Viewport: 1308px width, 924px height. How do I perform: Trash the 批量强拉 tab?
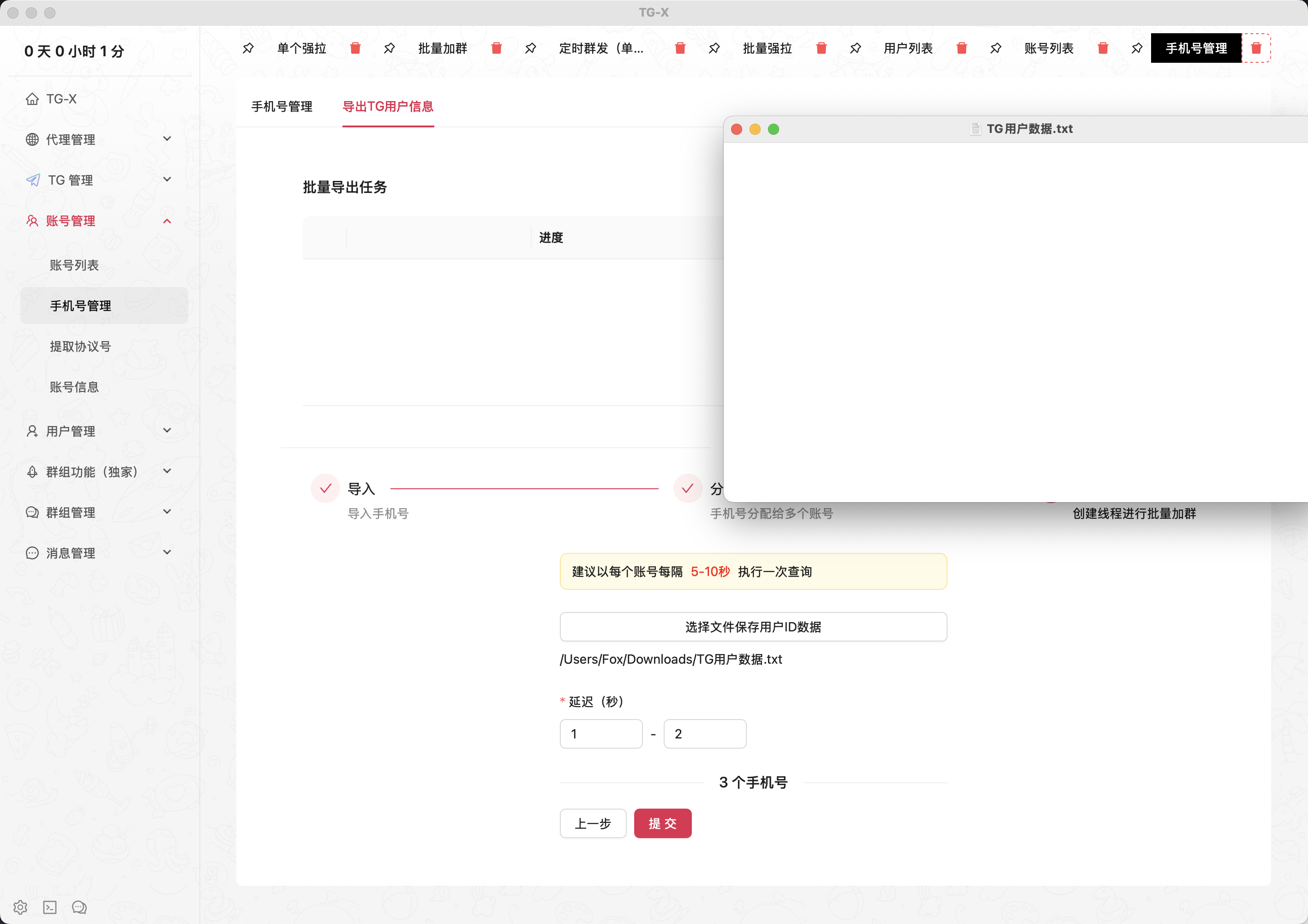tap(822, 48)
